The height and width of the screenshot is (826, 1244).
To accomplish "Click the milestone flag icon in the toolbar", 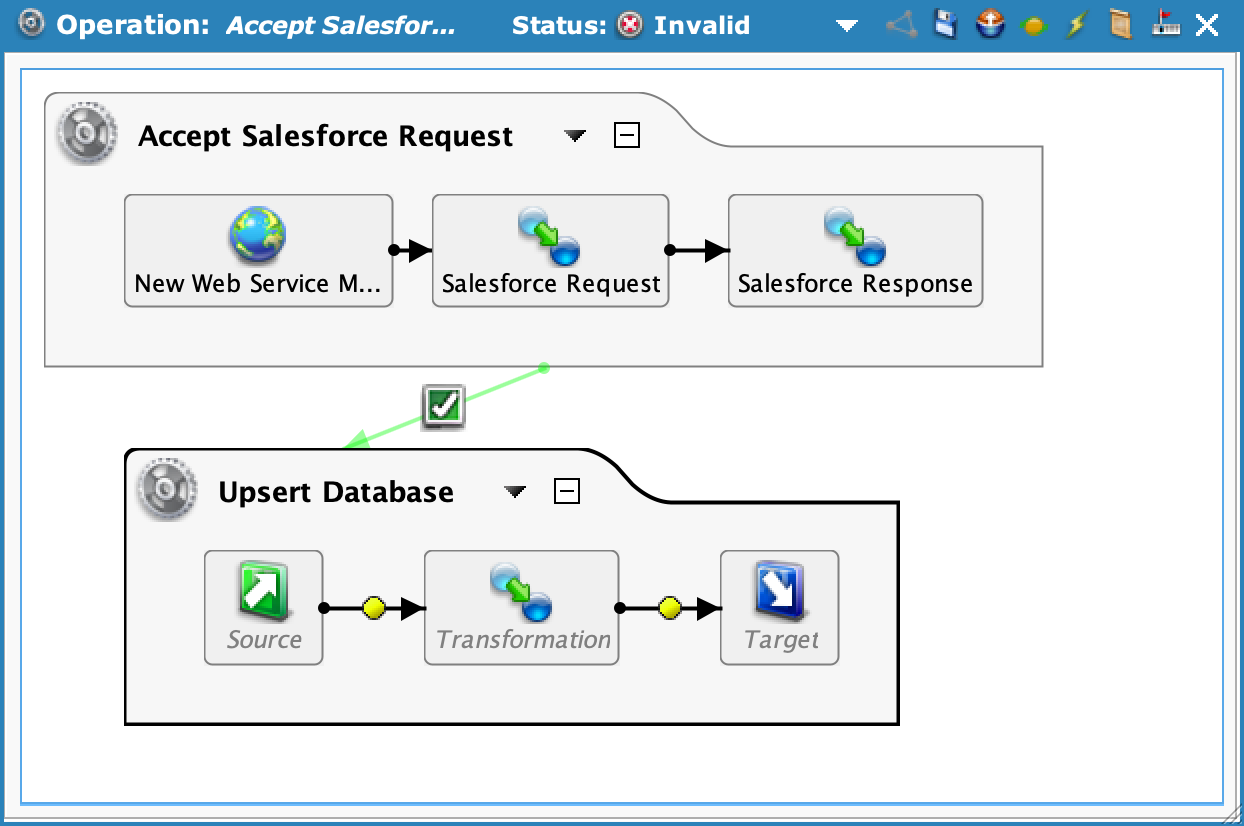I will [1165, 25].
